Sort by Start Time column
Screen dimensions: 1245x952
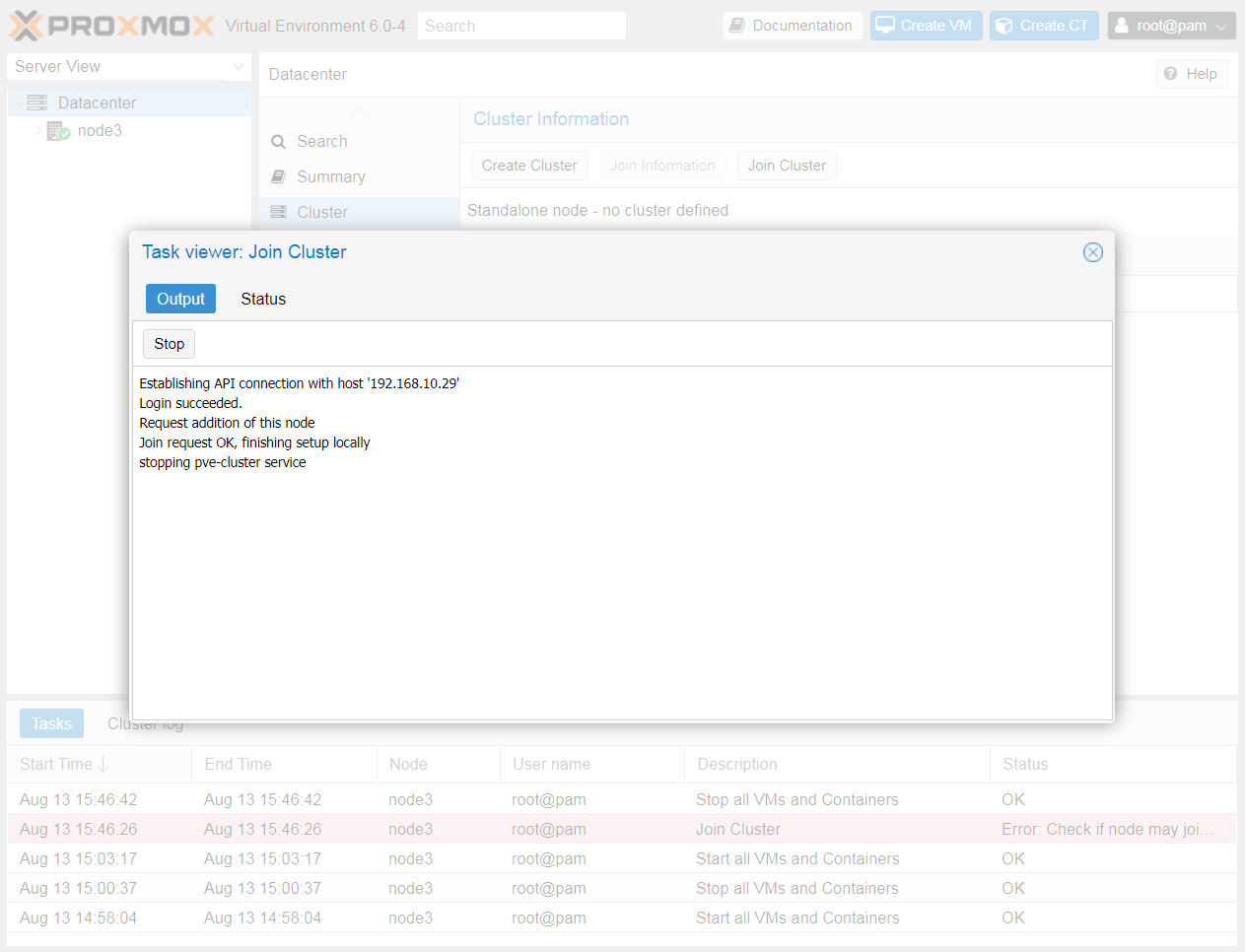click(100, 764)
